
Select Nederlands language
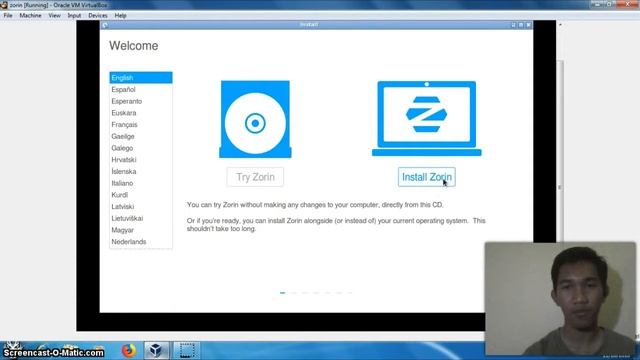tap(141, 242)
